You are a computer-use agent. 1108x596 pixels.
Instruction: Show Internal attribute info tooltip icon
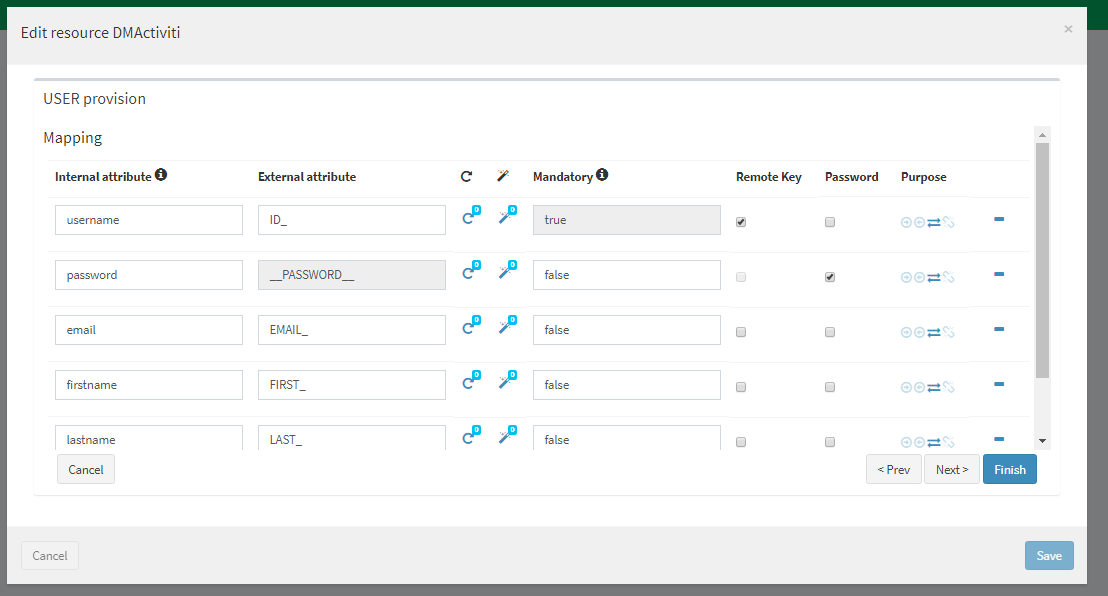(x=161, y=175)
